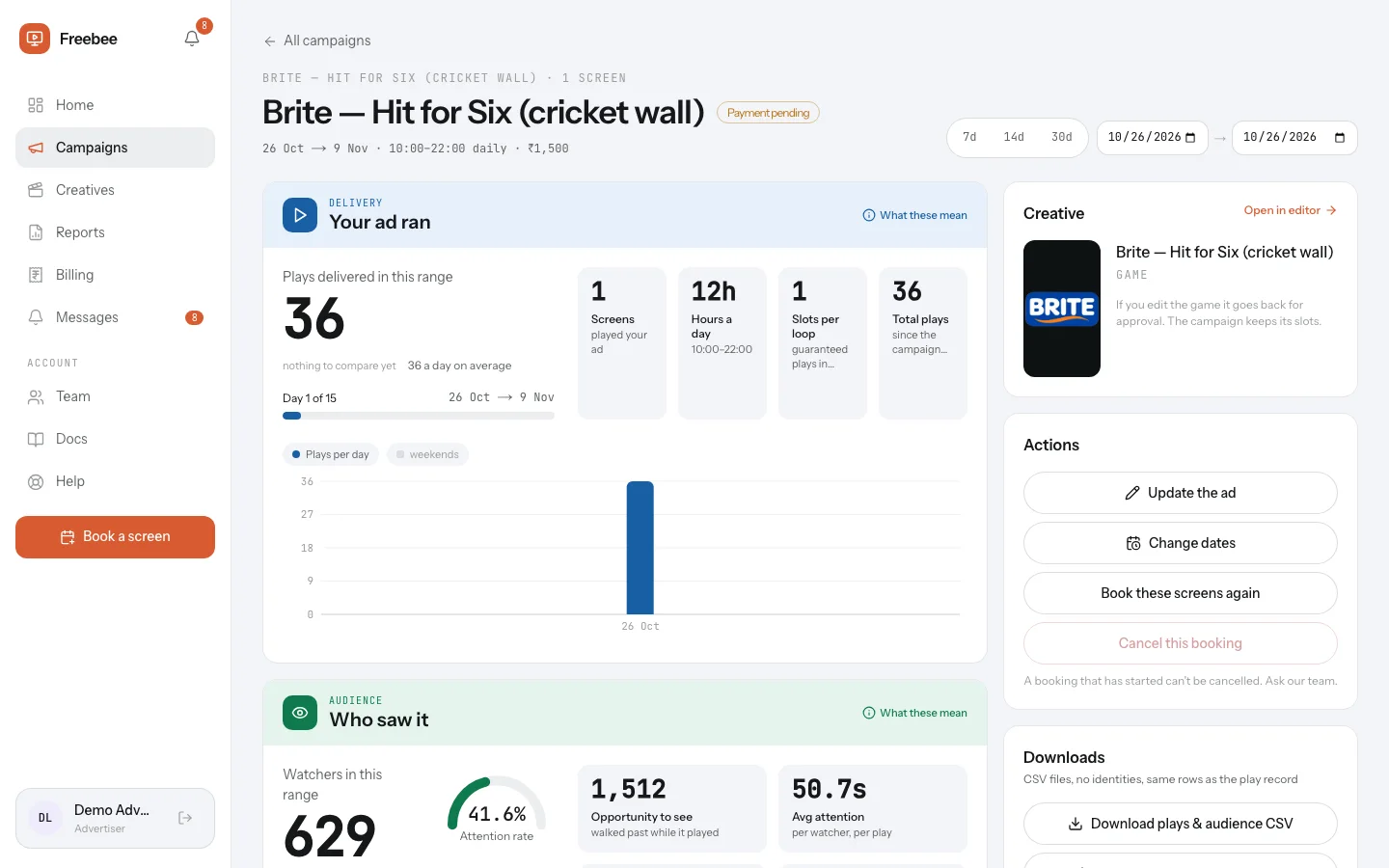The image size is (1389, 868).
Task: Click Change dates button
Action: (1181, 543)
